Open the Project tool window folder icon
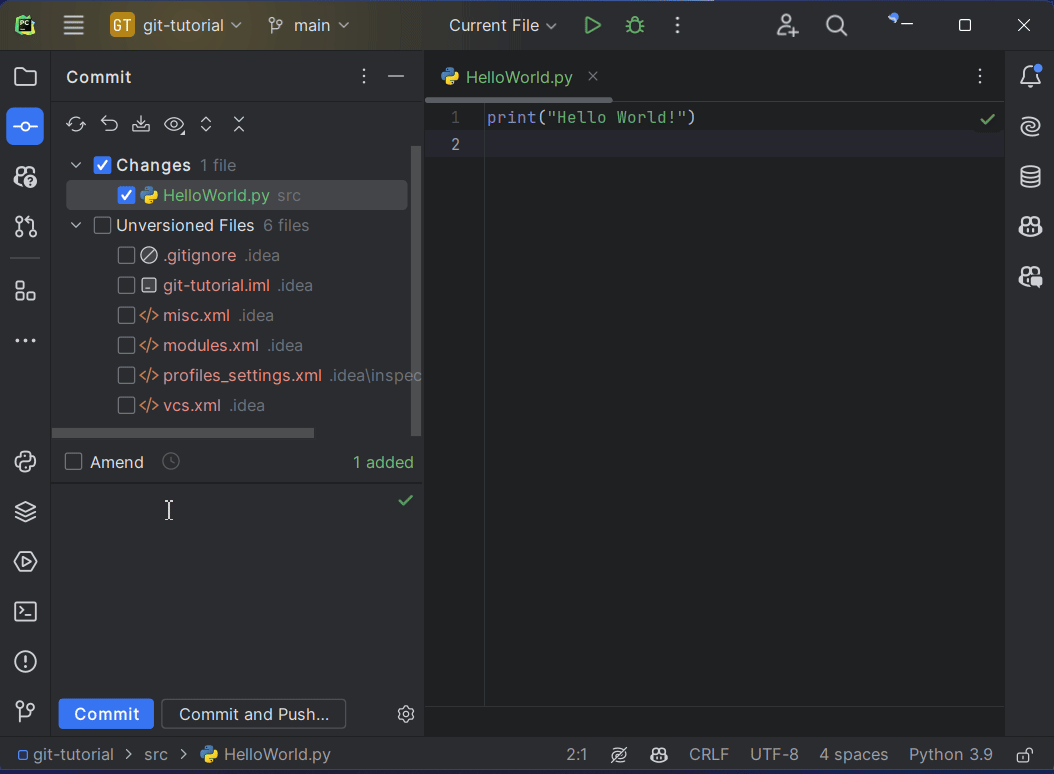1054x774 pixels. pyautogui.click(x=25, y=77)
